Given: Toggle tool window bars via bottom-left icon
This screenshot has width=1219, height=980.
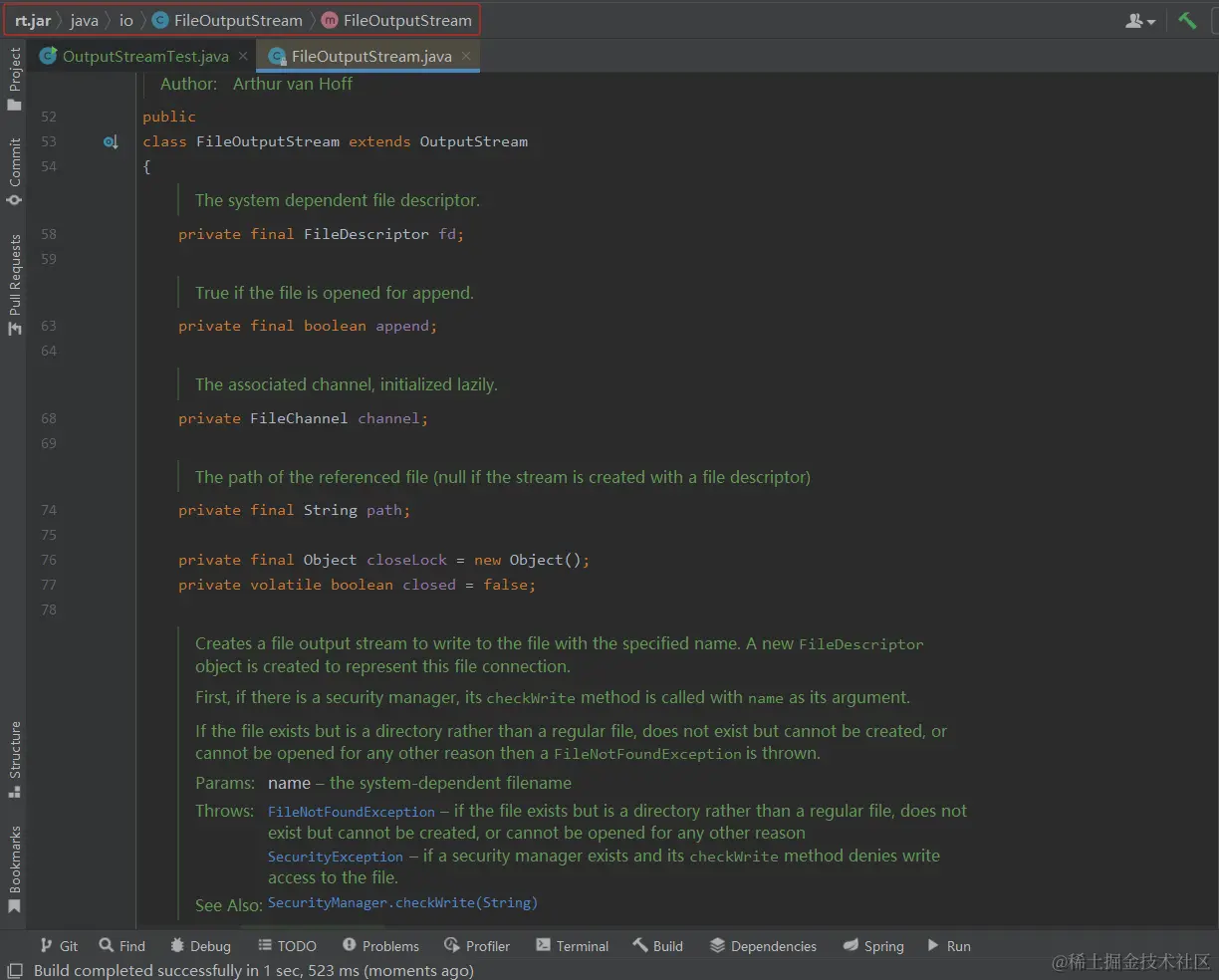Looking at the screenshot, I should click(x=15, y=970).
